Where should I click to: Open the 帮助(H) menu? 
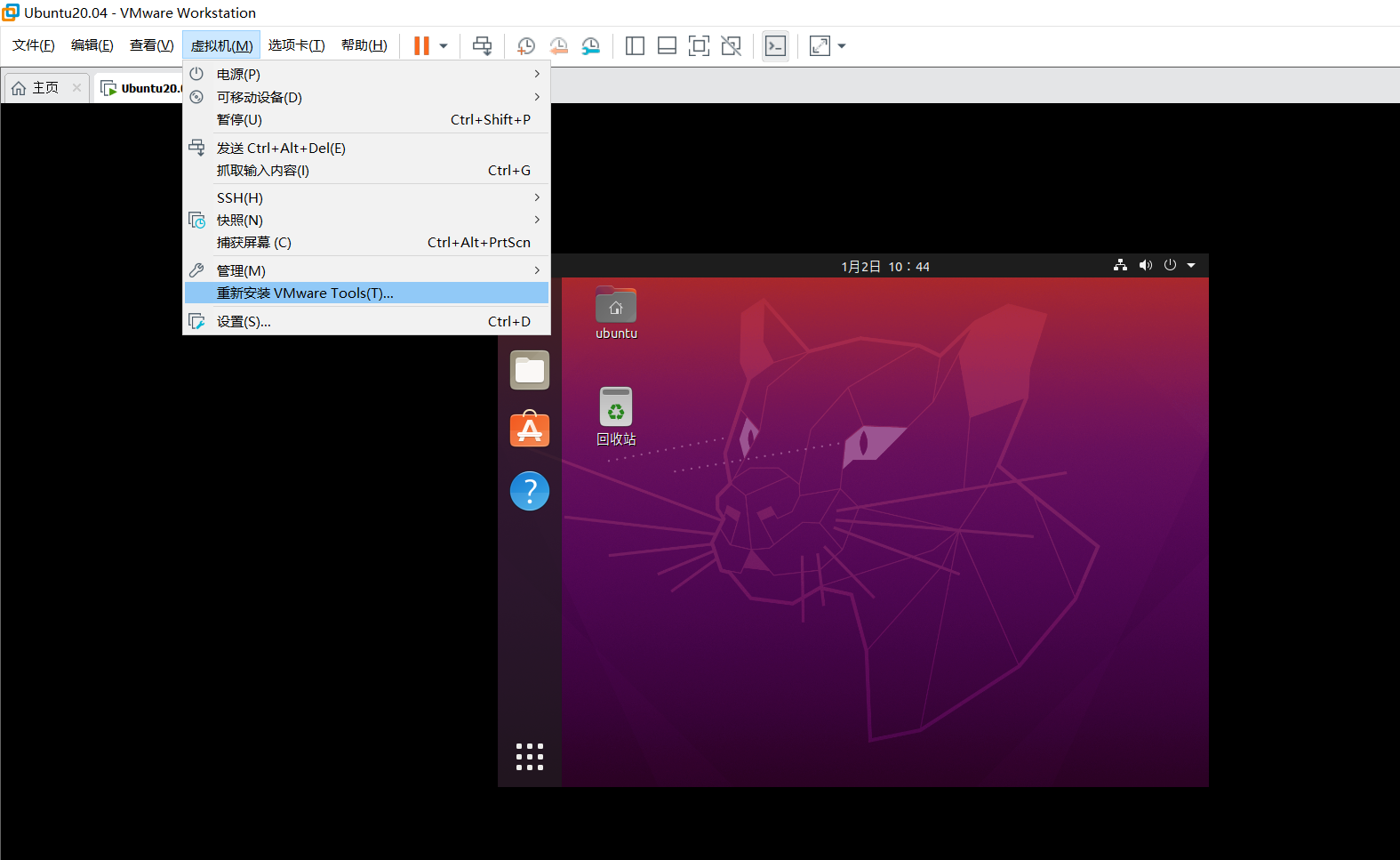coord(364,45)
